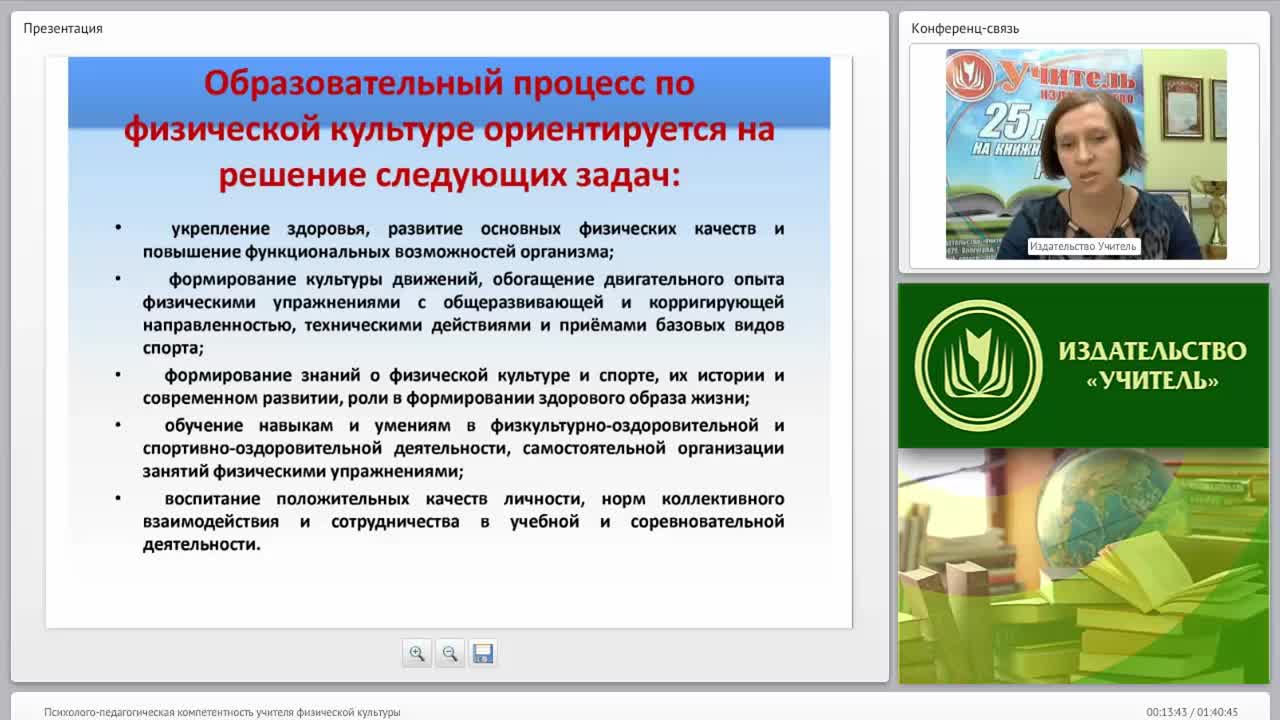Click the round publisher logo emblem
The width and height of the screenshot is (1280, 720).
[979, 365]
